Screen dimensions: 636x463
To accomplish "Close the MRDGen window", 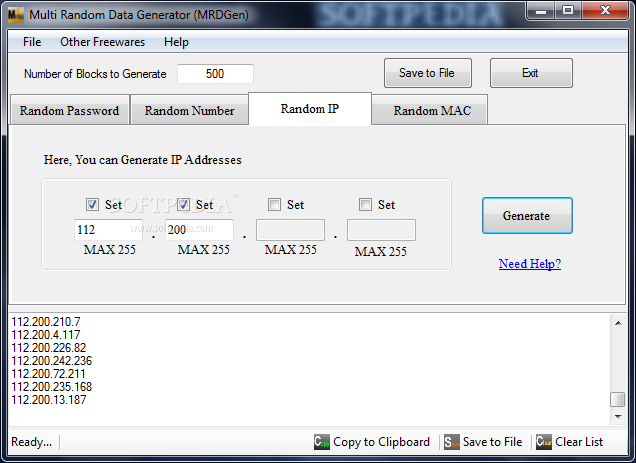I will pyautogui.click(x=605, y=11).
